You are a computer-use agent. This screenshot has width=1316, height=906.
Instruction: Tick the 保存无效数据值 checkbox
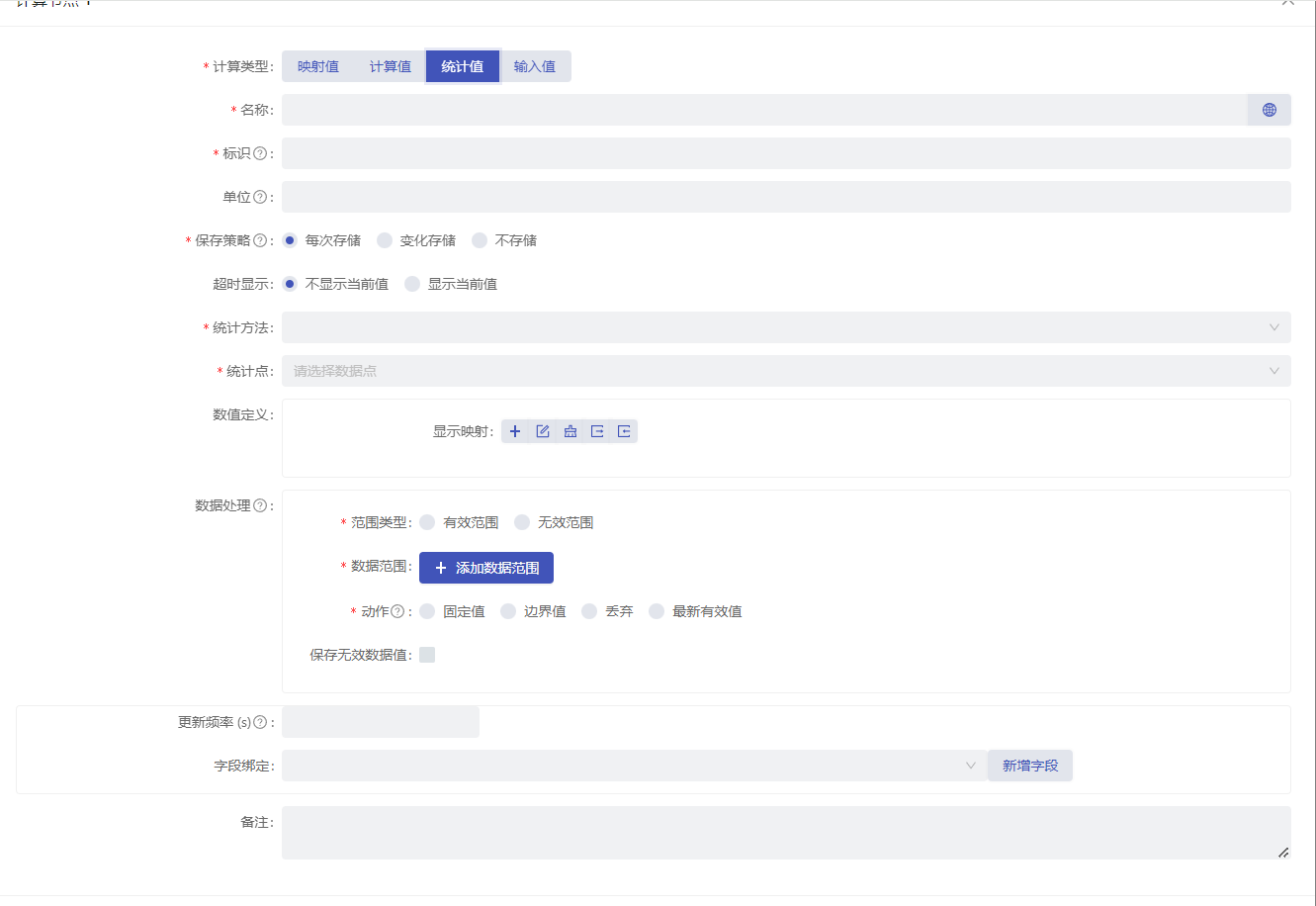point(427,655)
